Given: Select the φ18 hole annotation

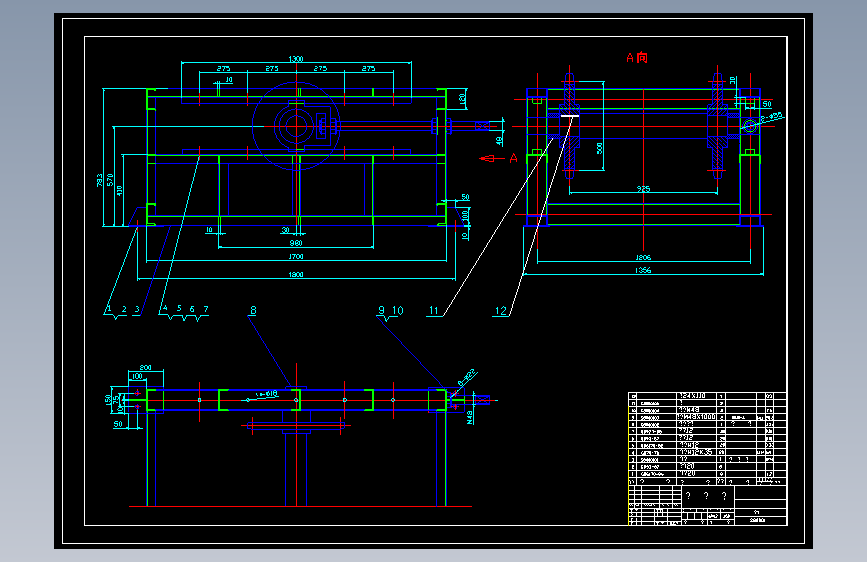Looking at the screenshot, I should 268,394.
